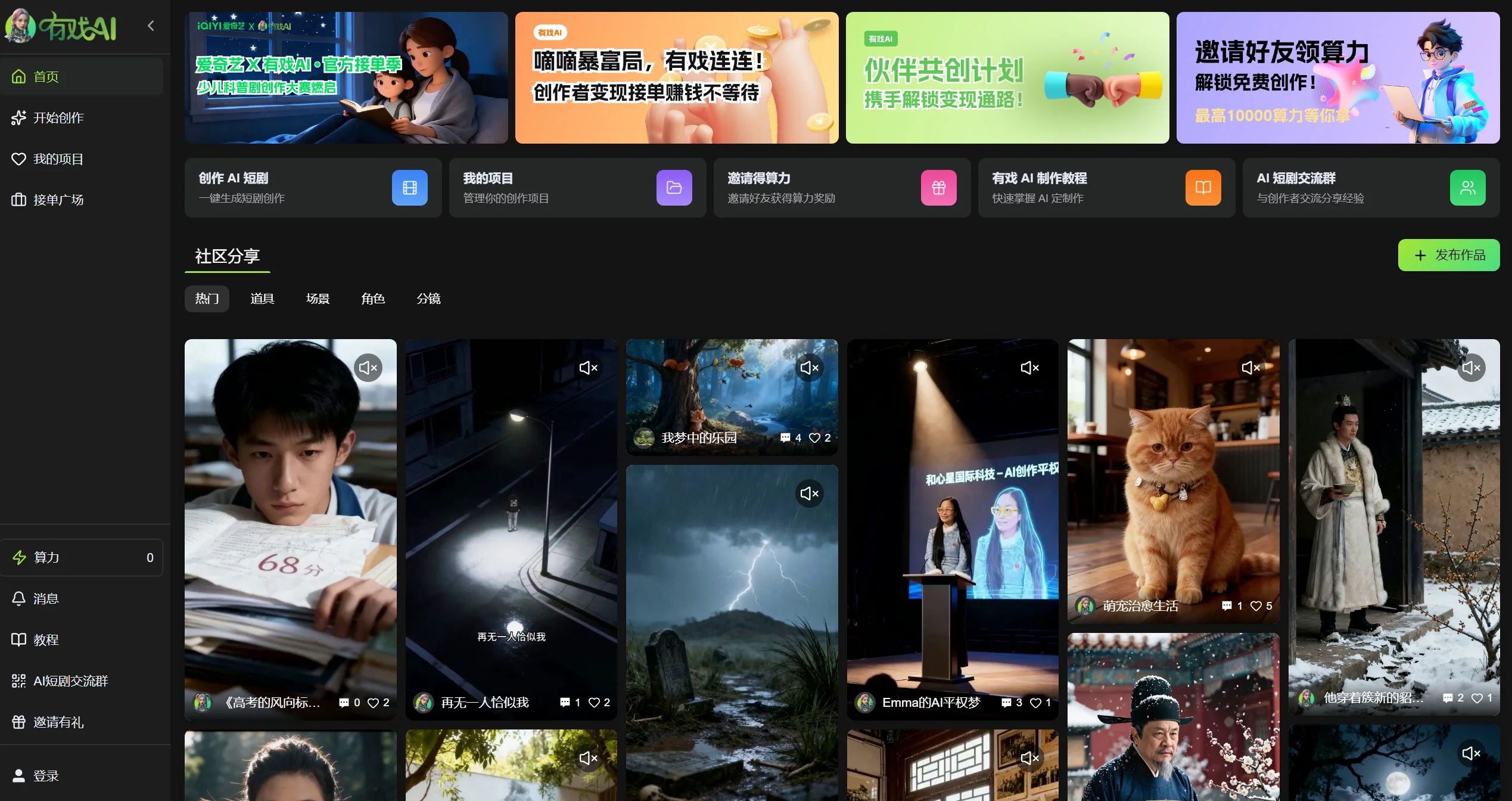
Task: Like the 再无一人恰似我 video via heart icon
Action: pyautogui.click(x=595, y=703)
